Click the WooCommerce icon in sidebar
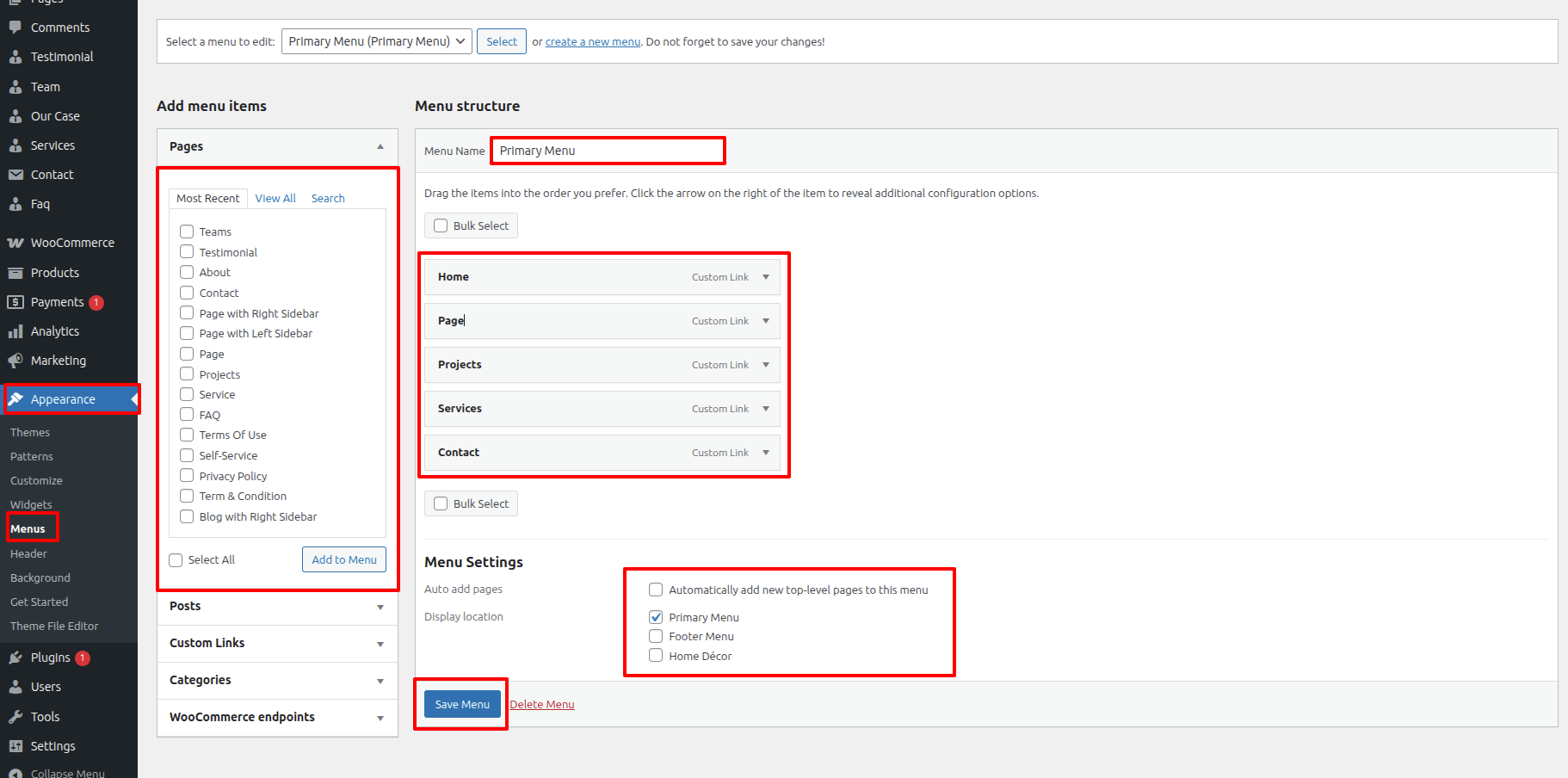This screenshot has width=1568, height=778. point(15,244)
